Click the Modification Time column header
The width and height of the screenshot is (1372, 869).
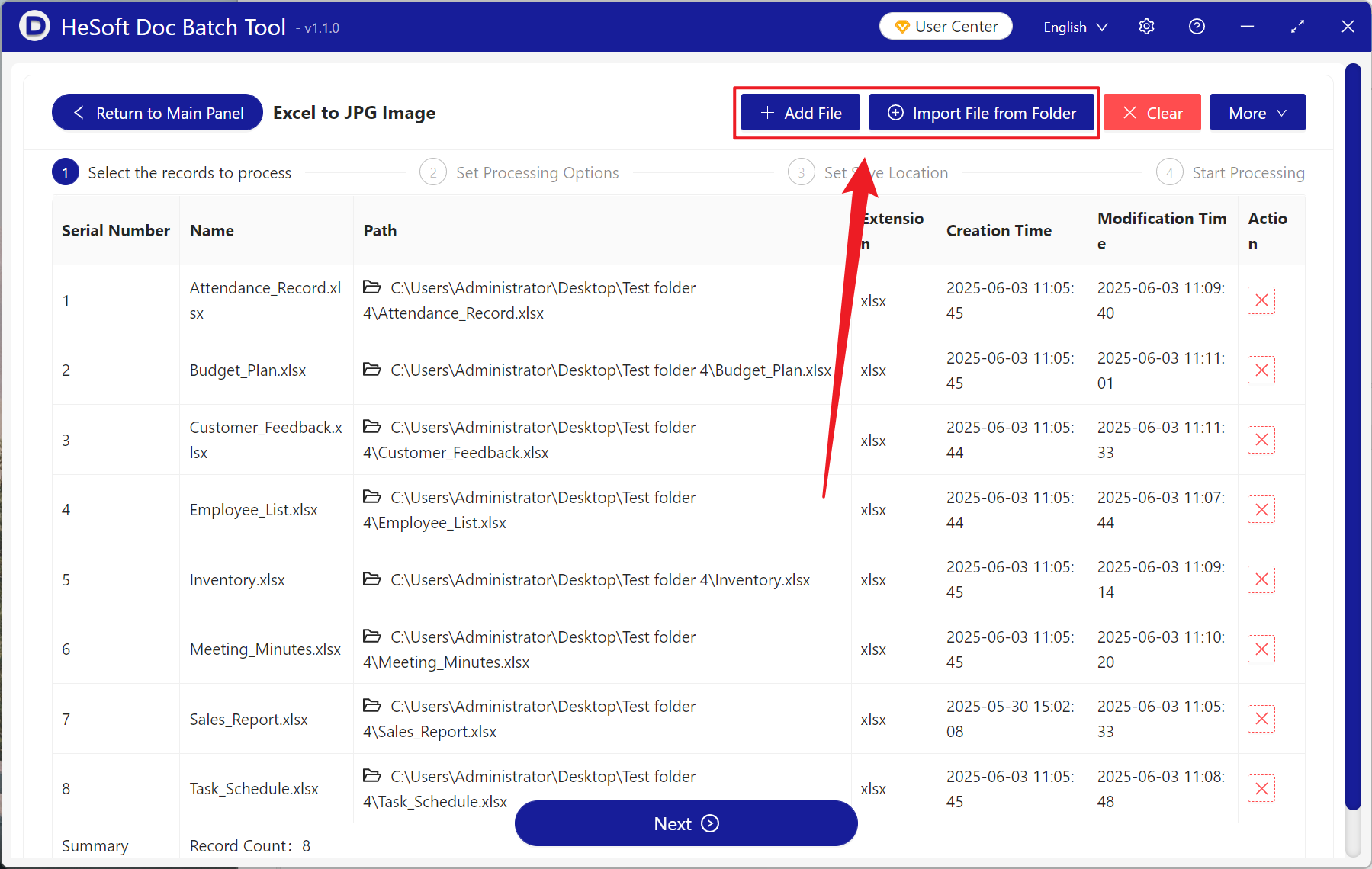tap(1162, 231)
